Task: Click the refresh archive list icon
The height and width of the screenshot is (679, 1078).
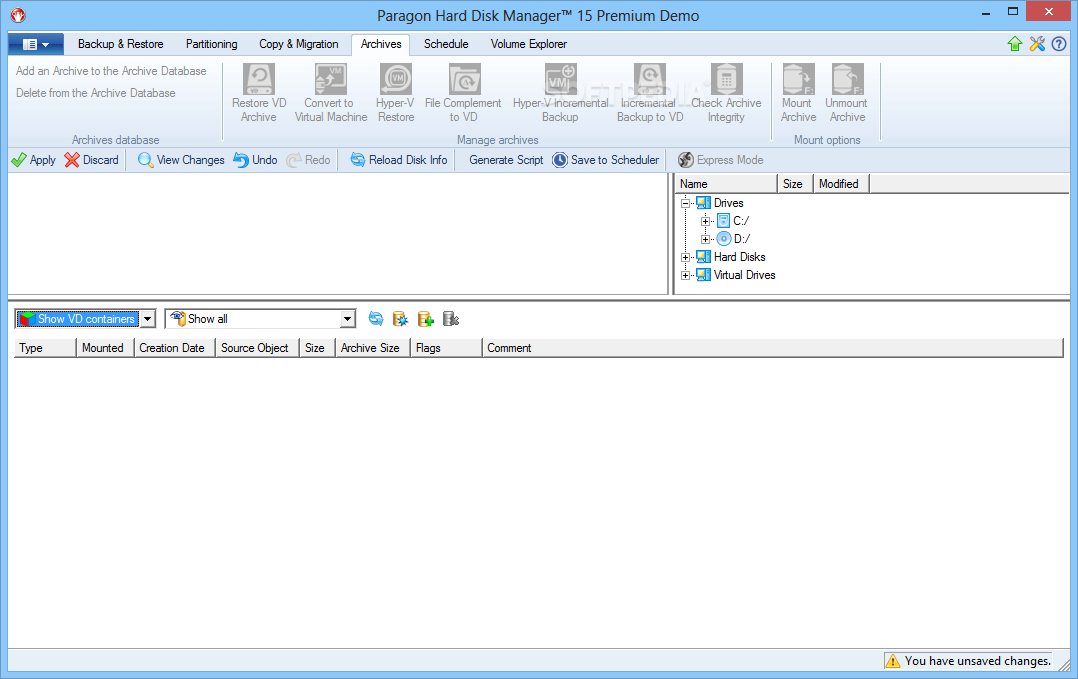Action: point(375,319)
